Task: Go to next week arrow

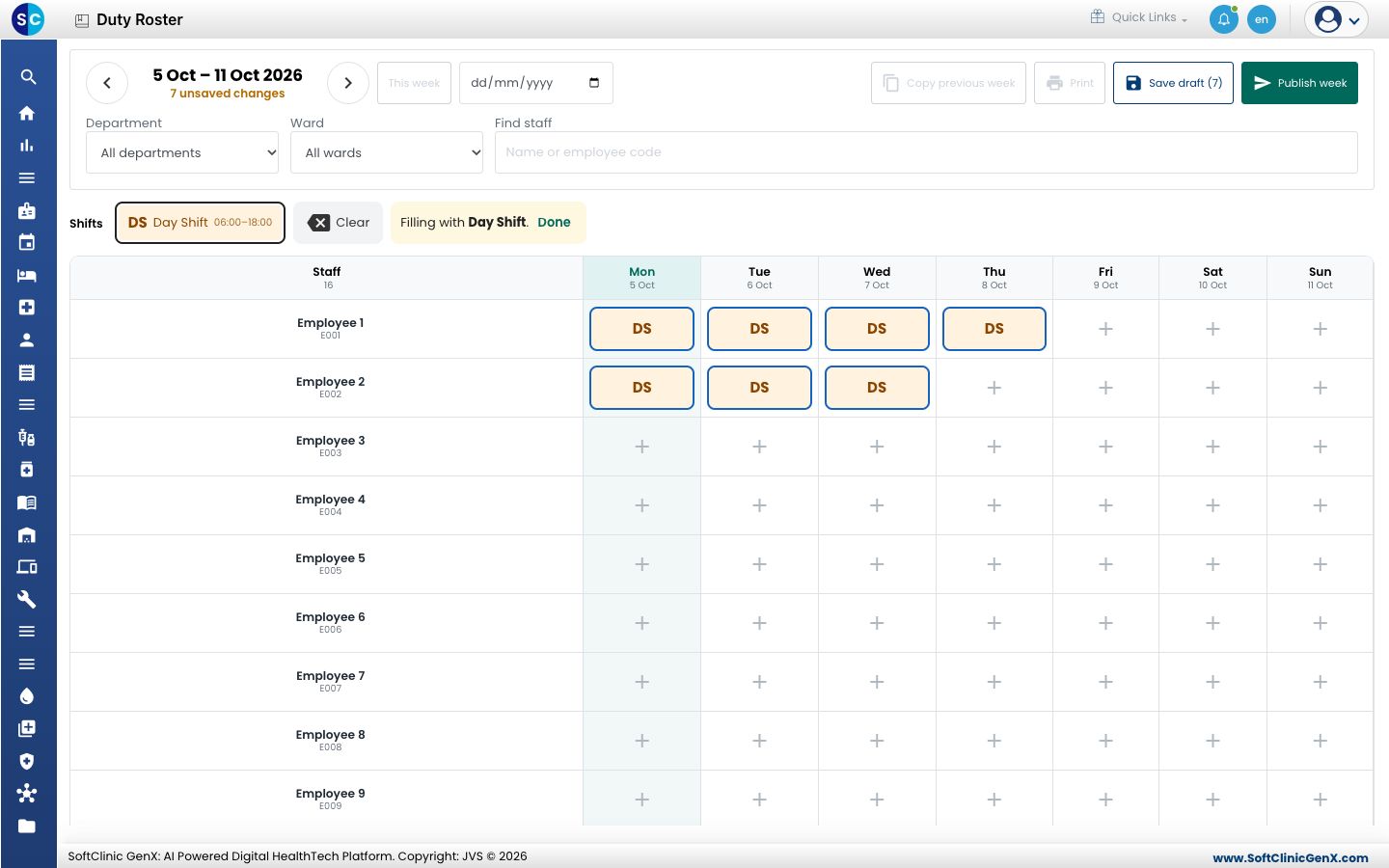Action: coord(348,83)
